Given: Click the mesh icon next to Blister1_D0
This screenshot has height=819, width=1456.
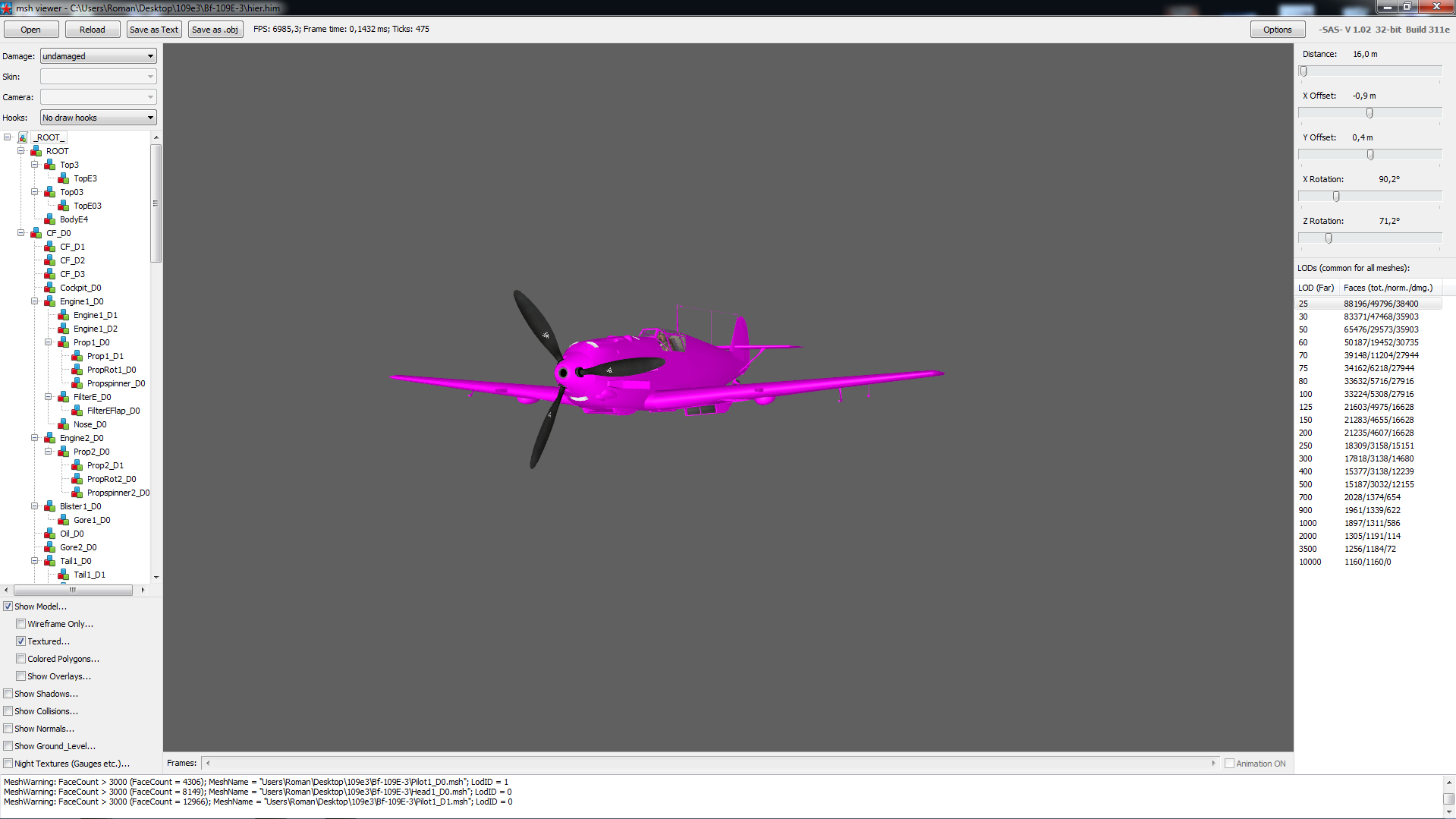Looking at the screenshot, I should (50, 506).
